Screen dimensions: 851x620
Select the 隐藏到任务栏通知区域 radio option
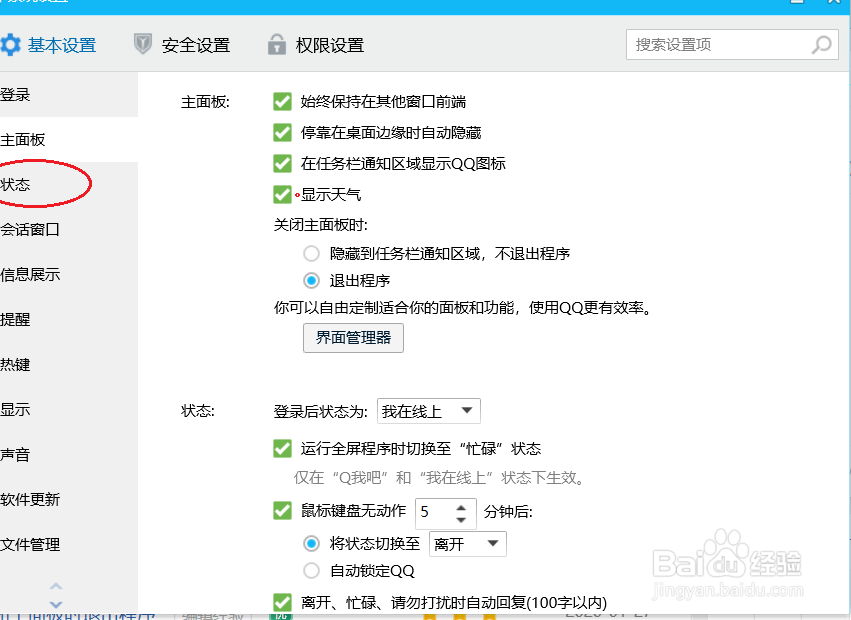pyautogui.click(x=311, y=253)
